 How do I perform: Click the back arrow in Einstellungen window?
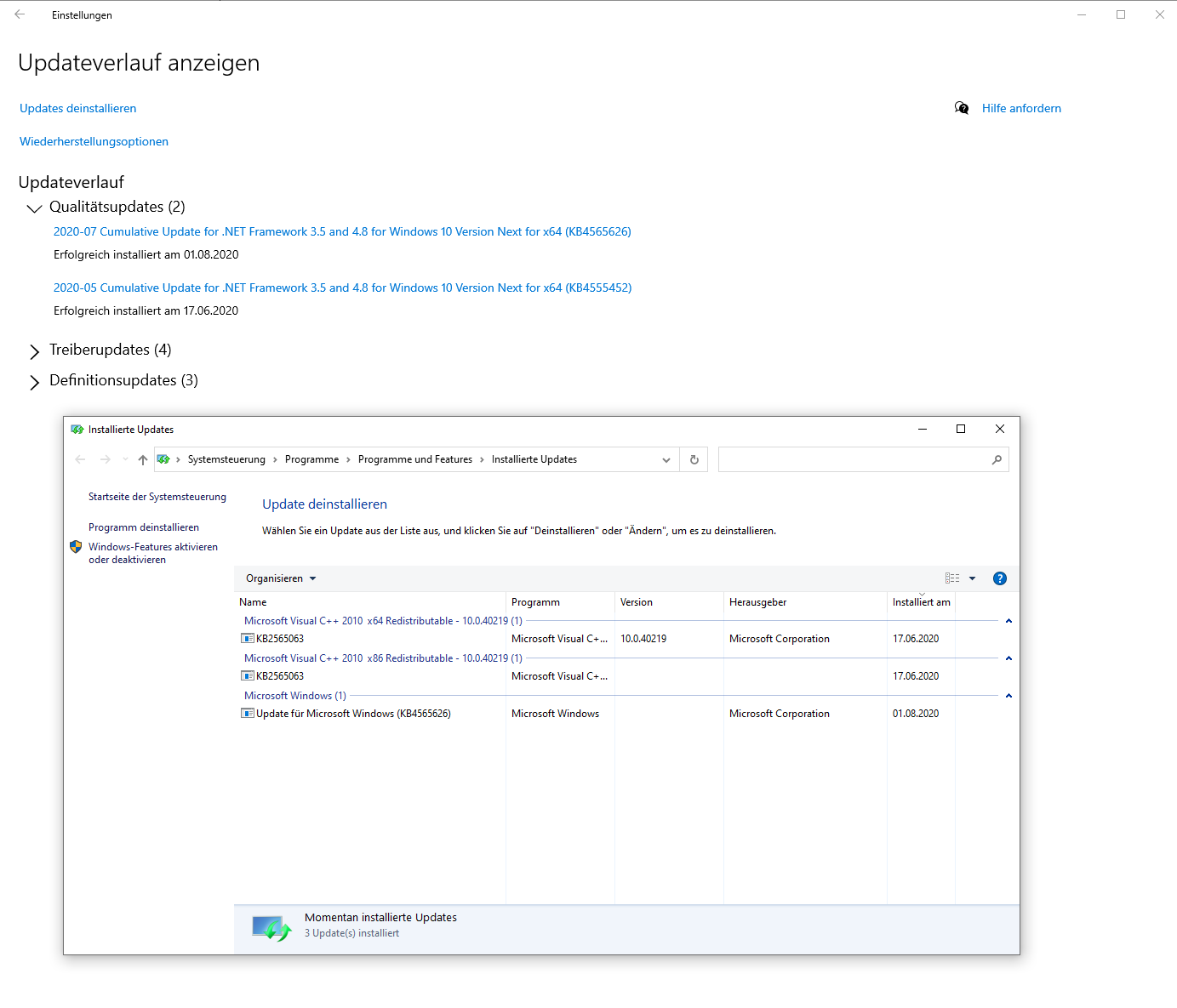(x=20, y=14)
